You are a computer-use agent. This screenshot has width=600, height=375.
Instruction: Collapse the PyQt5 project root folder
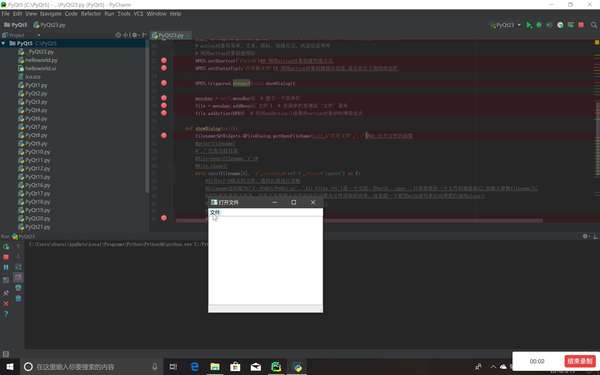[x=3, y=43]
